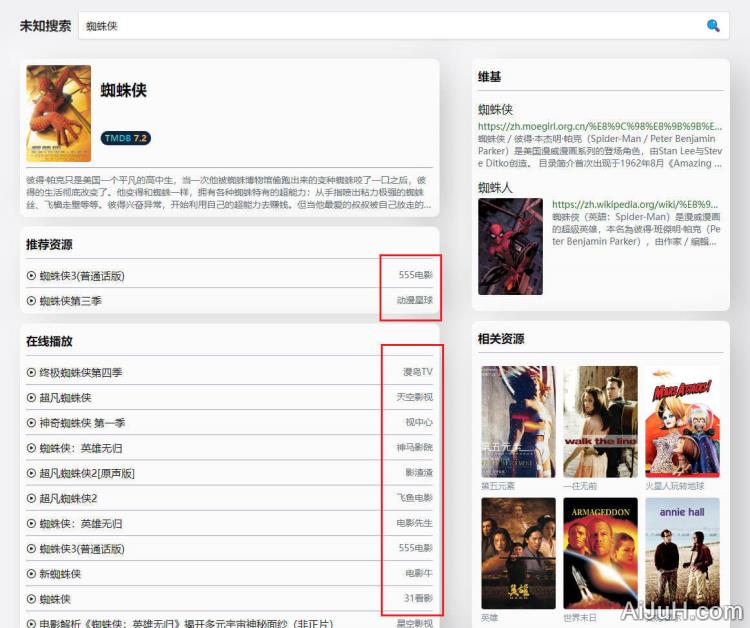Image resolution: width=750 pixels, height=628 pixels.
Task: Open the 蜘蛛侠：英雄无归 entry from 电影先生
Action: [x=81, y=523]
